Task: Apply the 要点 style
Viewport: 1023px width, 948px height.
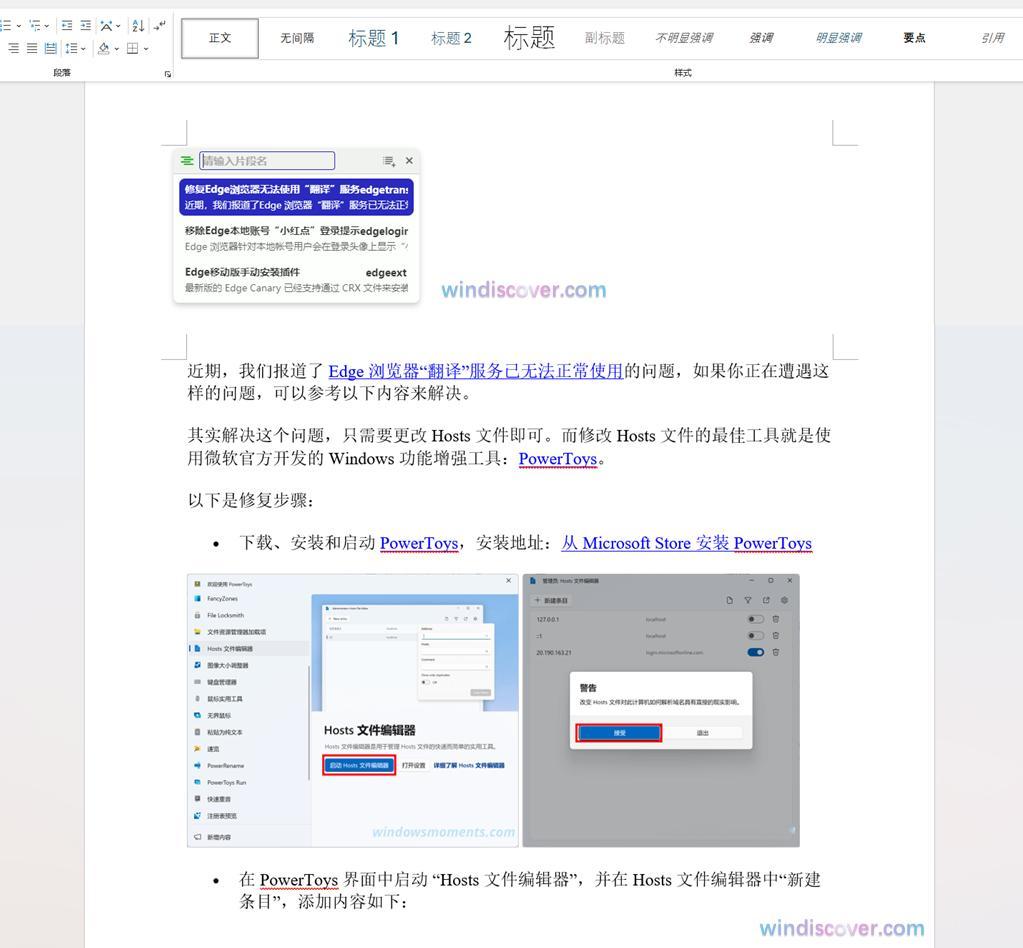Action: point(914,38)
